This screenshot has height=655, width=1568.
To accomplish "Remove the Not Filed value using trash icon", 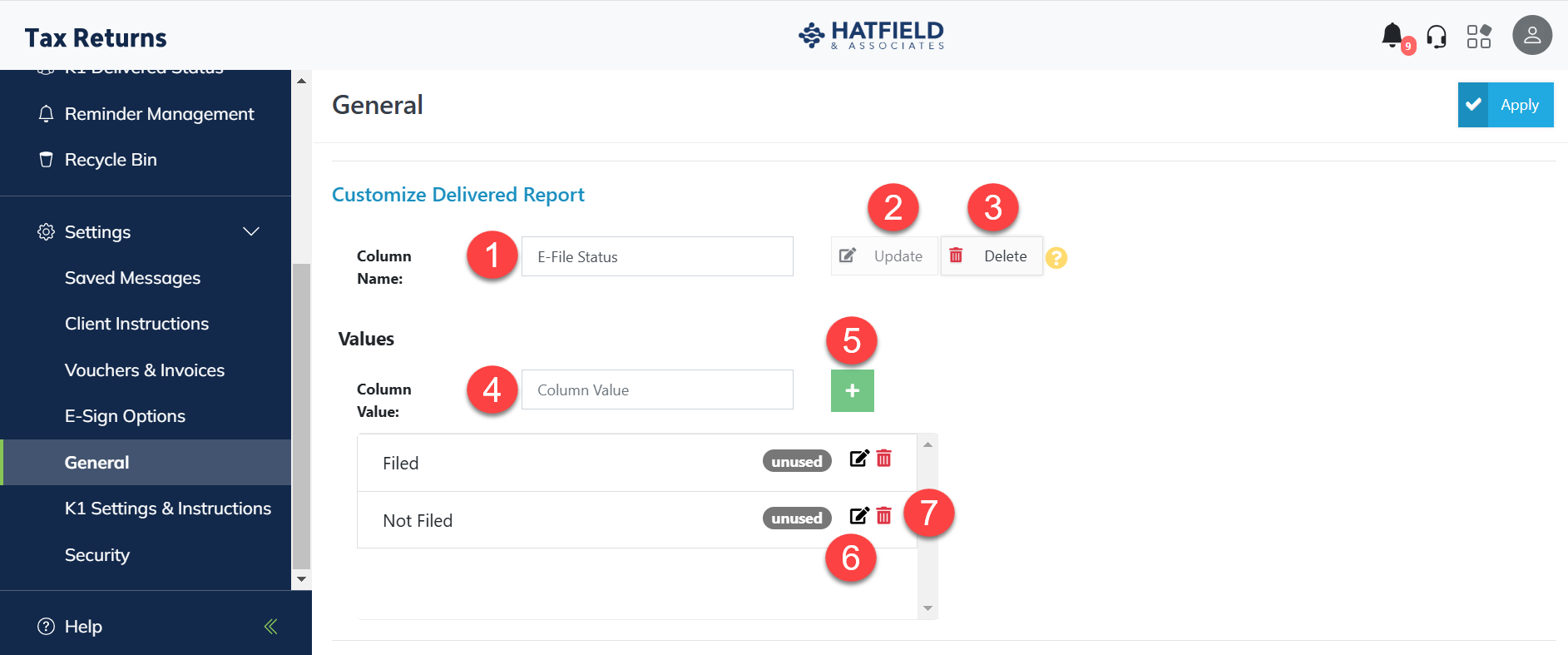I will (x=884, y=516).
